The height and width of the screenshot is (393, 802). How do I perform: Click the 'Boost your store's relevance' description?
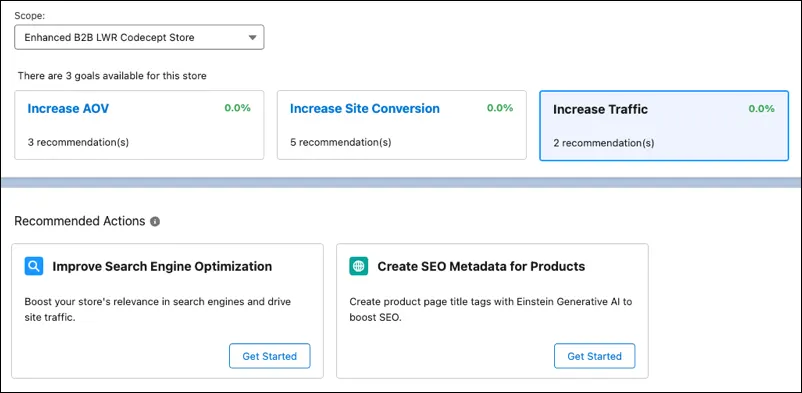pos(158,310)
